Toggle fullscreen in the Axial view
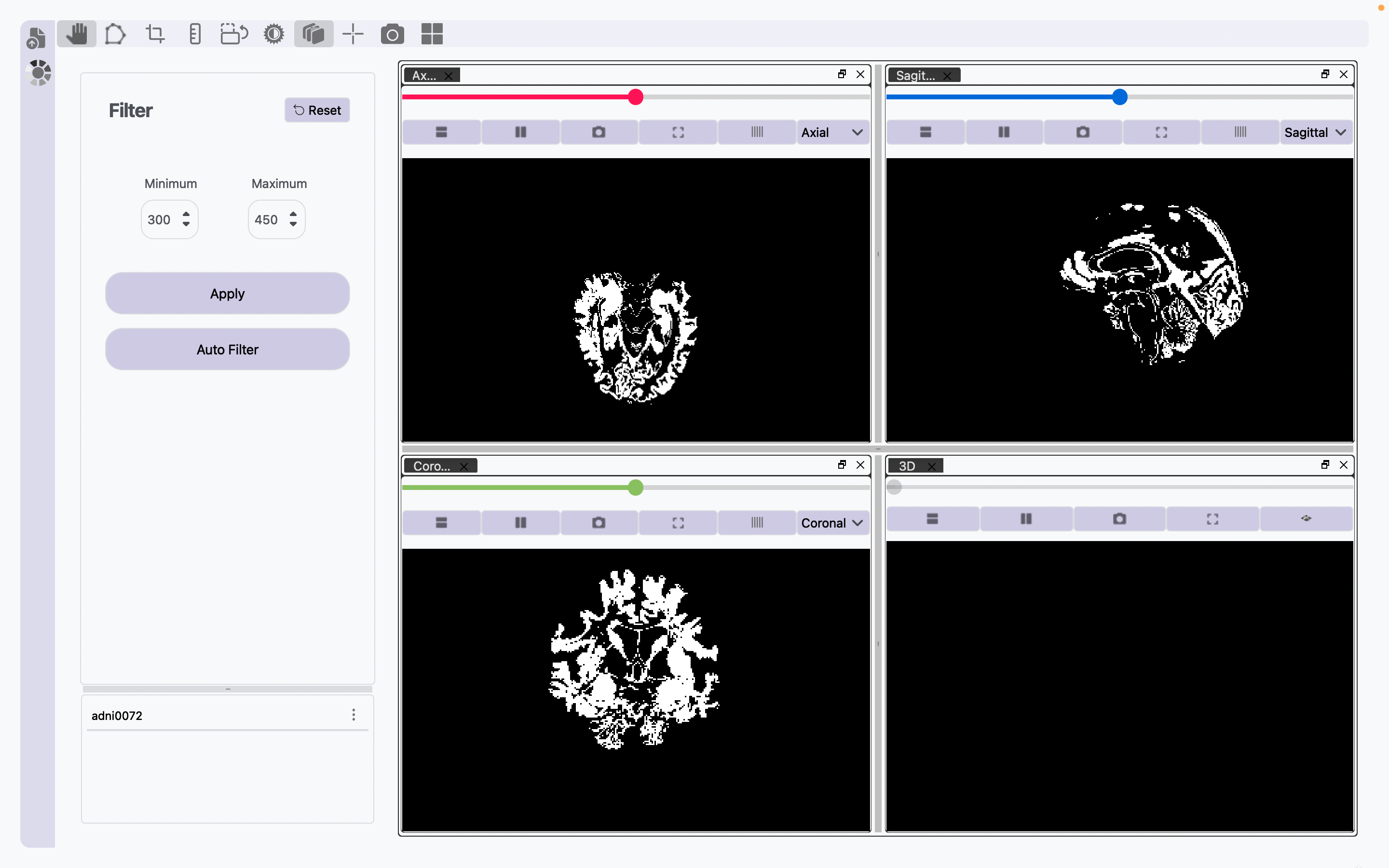Screen dimensions: 1389x868 tap(678, 132)
